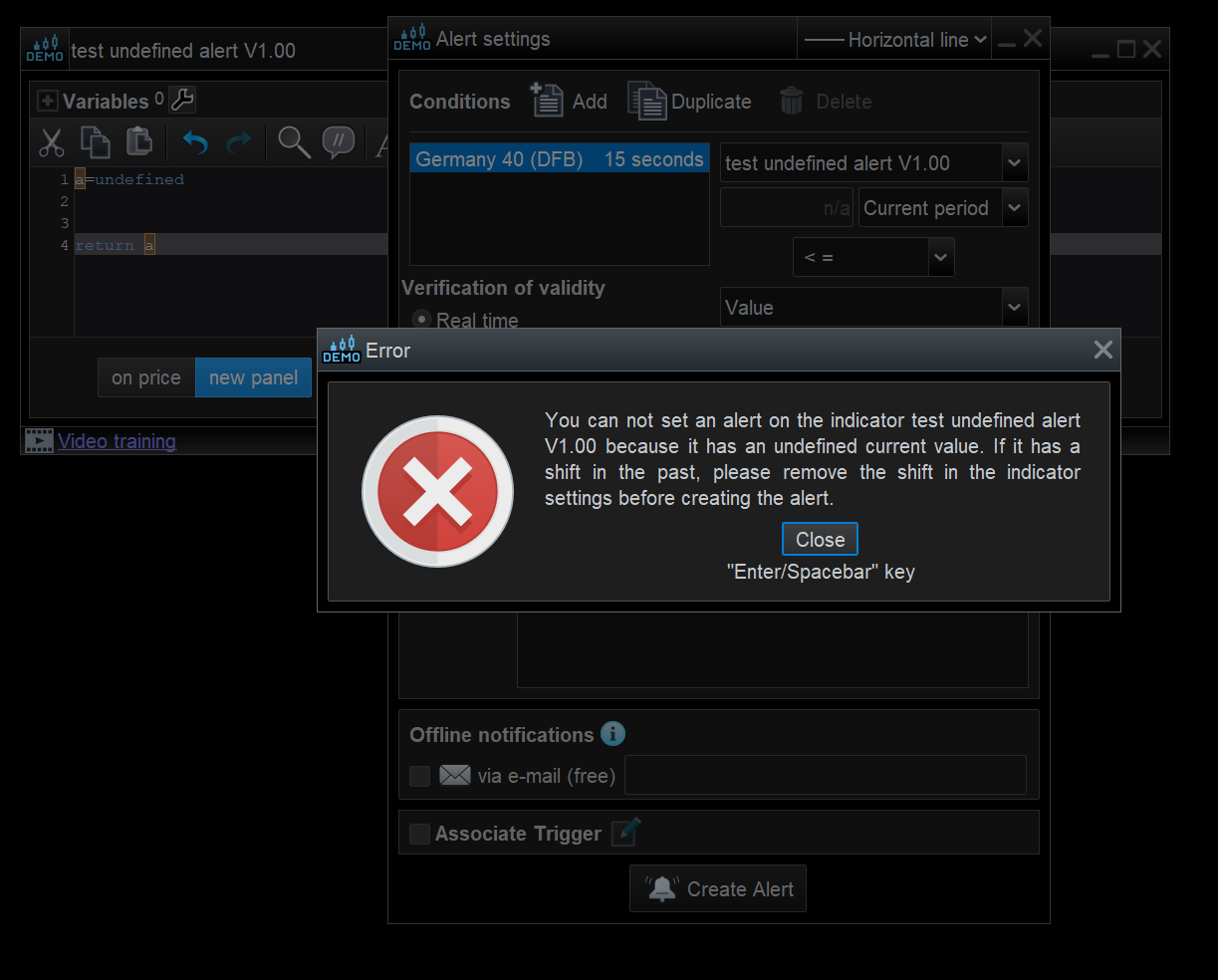Click the Cut scissors icon in editor
This screenshot has height=980, width=1218.
[52, 142]
